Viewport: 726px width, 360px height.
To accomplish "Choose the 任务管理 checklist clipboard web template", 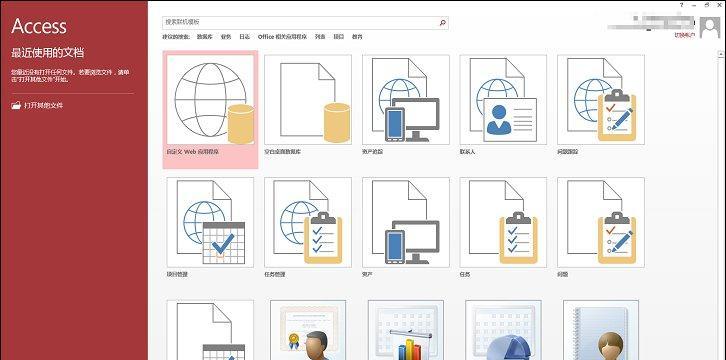I will pyautogui.click(x=308, y=222).
